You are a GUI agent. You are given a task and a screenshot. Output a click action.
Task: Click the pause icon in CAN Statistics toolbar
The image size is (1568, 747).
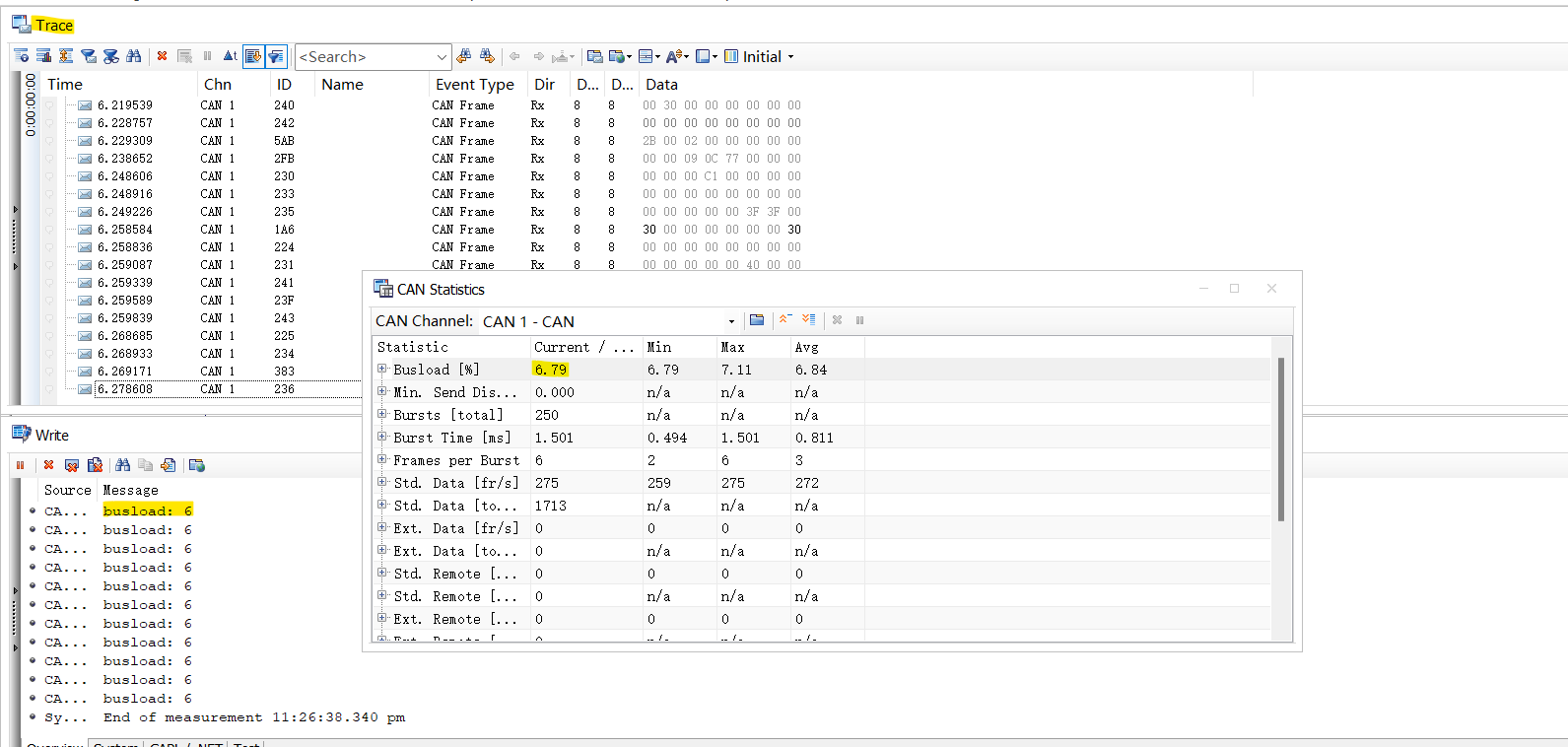pos(860,320)
